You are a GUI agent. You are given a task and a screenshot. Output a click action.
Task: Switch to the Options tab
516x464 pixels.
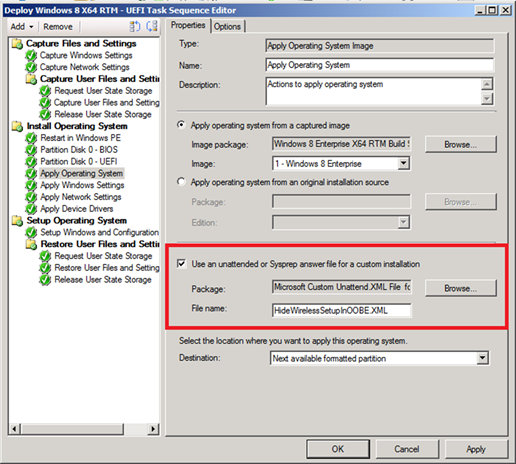click(227, 27)
